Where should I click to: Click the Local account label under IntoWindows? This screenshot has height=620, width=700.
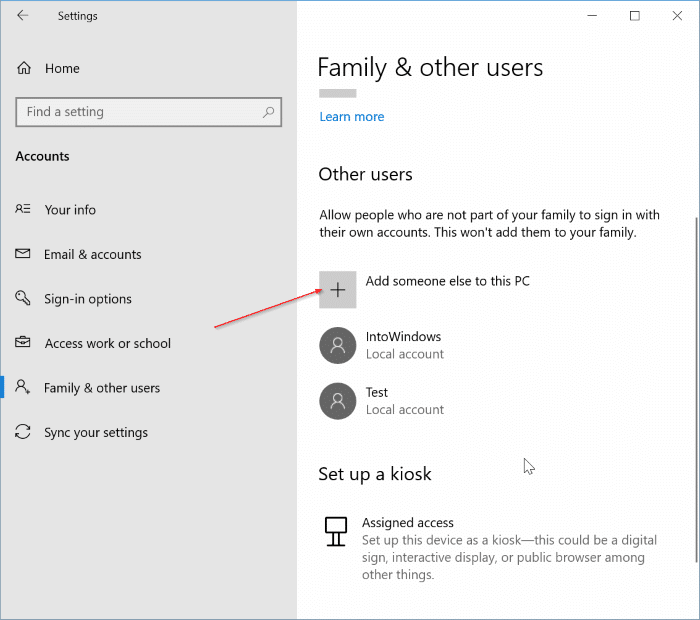[405, 354]
